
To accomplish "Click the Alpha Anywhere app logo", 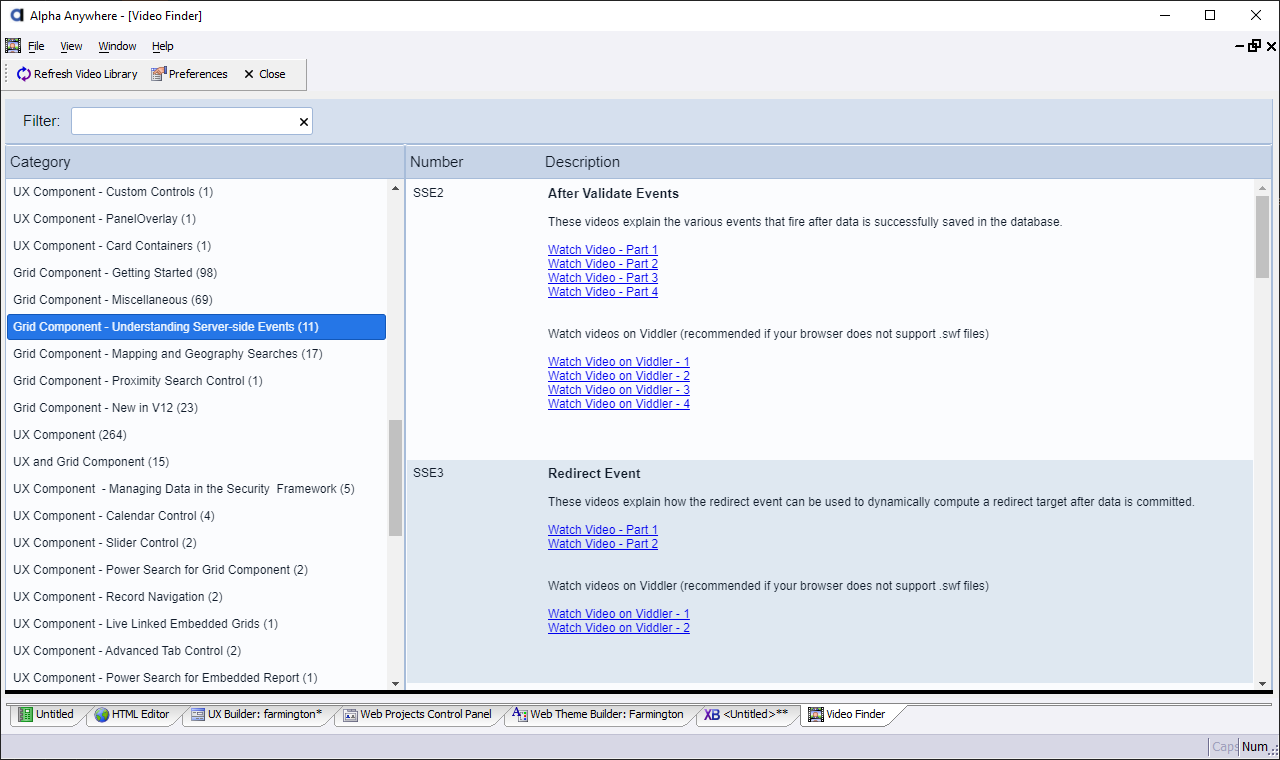I will tap(16, 16).
